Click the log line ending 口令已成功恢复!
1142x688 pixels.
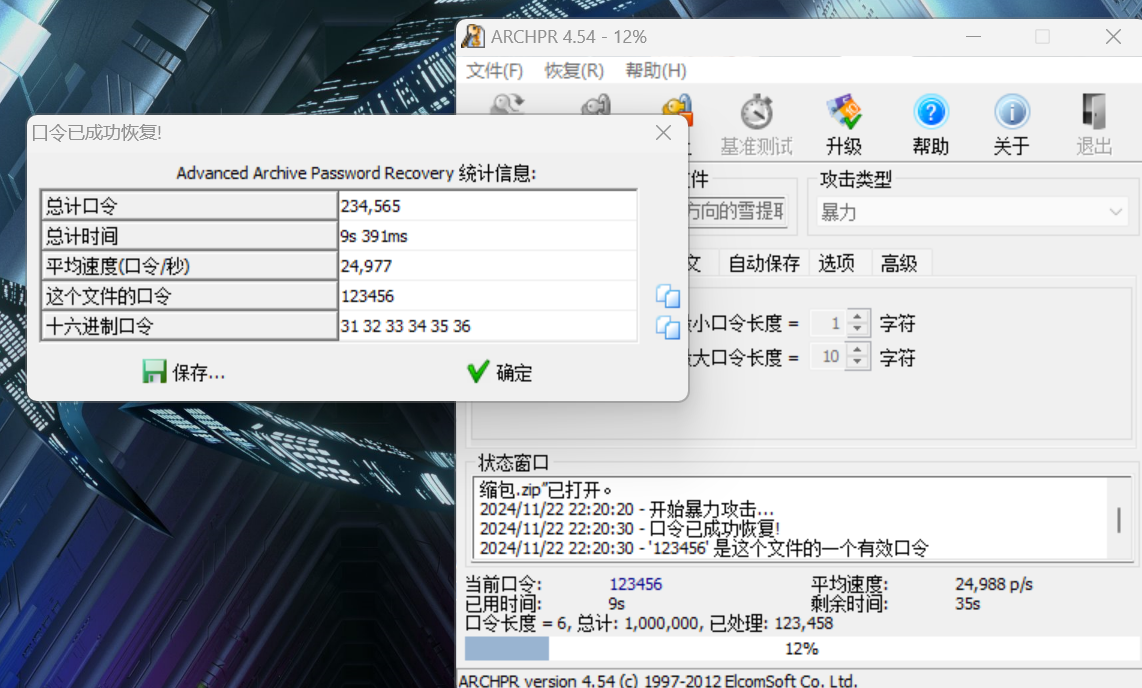[x=630, y=529]
